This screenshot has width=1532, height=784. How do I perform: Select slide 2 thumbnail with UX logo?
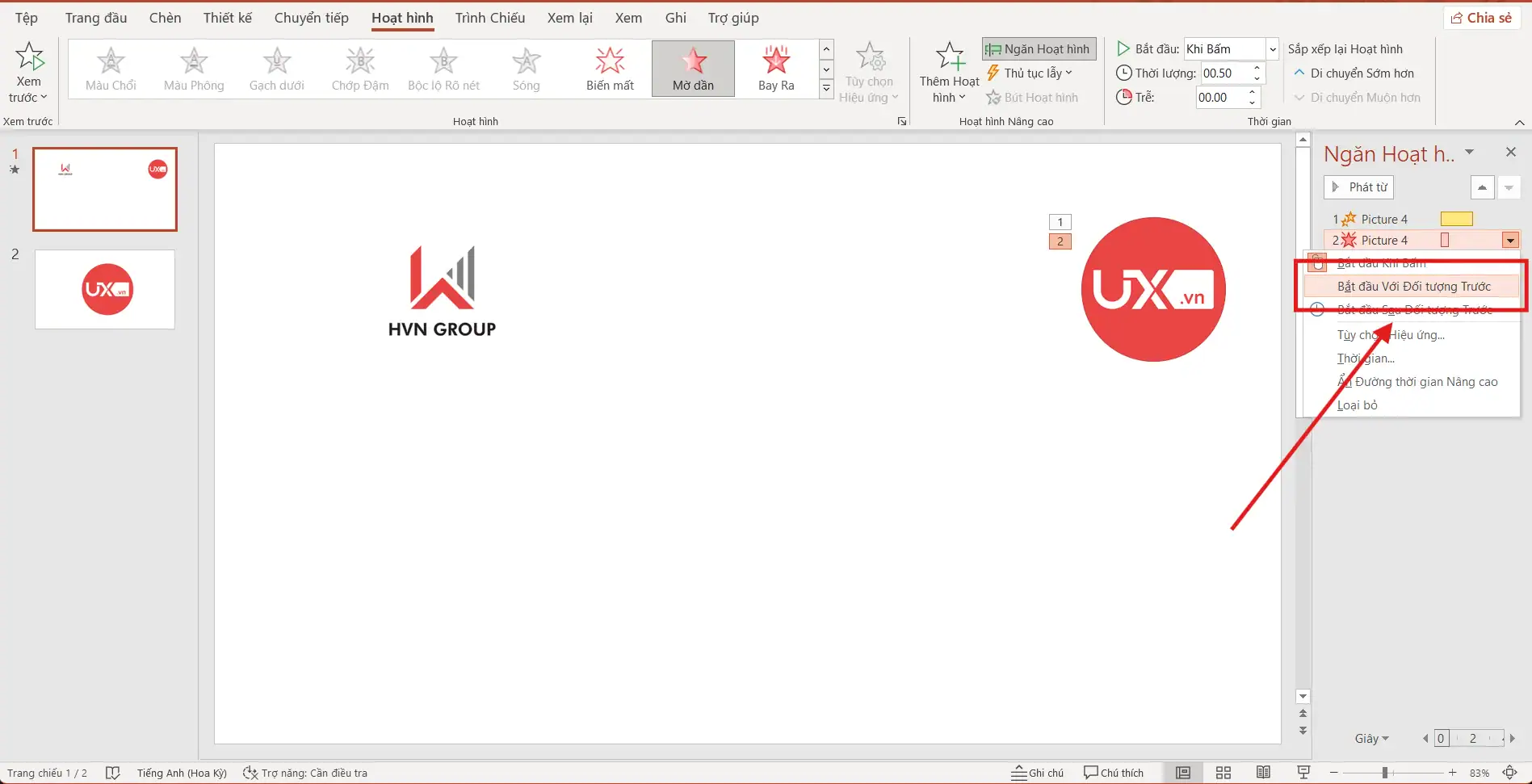[105, 289]
